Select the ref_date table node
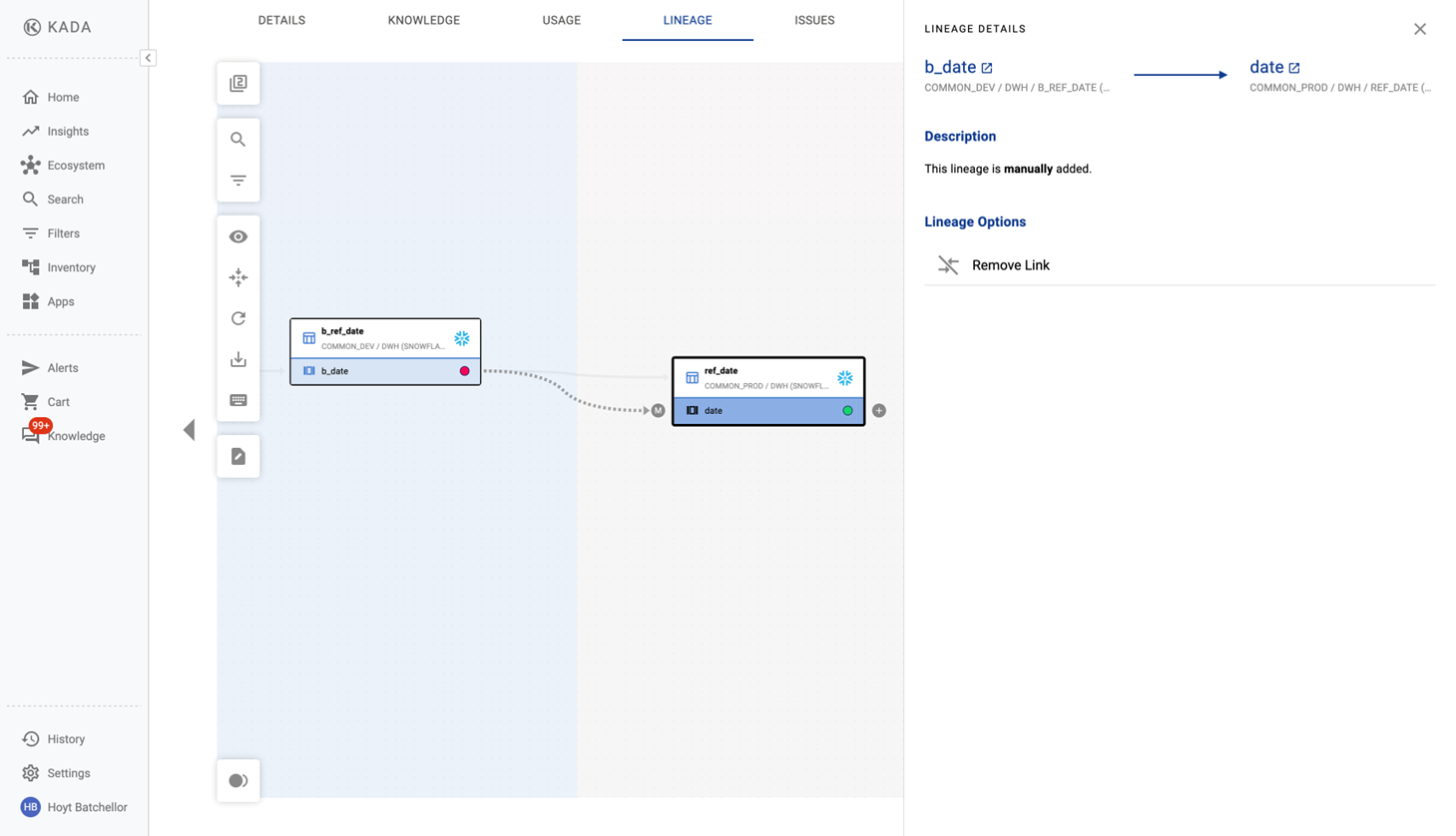 766,377
